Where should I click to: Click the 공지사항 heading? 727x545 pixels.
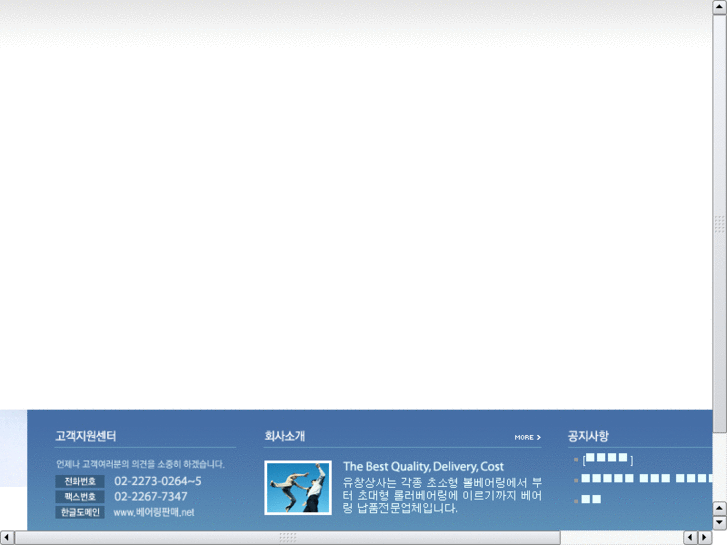click(588, 436)
